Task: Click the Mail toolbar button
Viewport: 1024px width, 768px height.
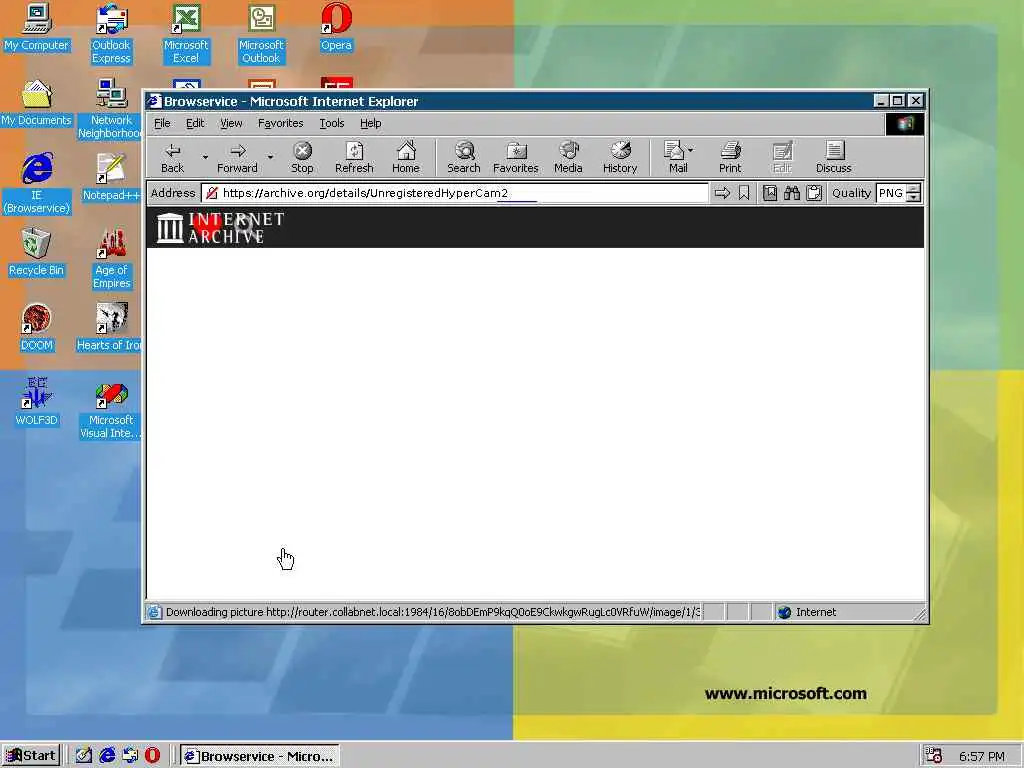Action: 675,158
